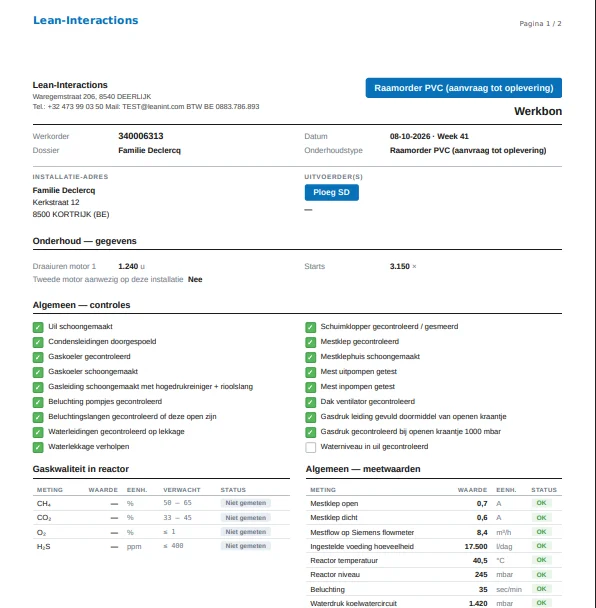Click the address line 'Kerkstraat 12'
596x608 pixels.
pyautogui.click(x=56, y=202)
